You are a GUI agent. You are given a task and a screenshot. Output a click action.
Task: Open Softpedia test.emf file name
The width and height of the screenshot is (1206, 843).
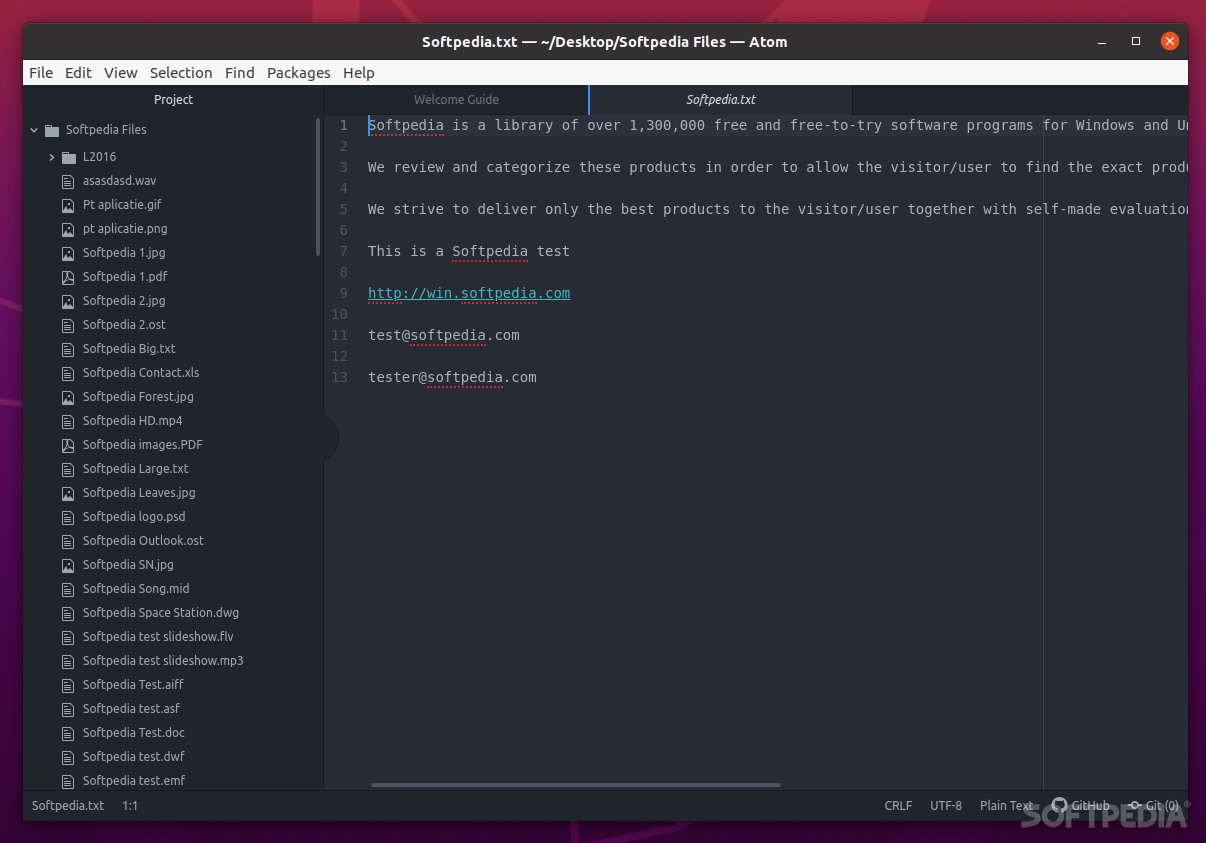[x=134, y=781]
